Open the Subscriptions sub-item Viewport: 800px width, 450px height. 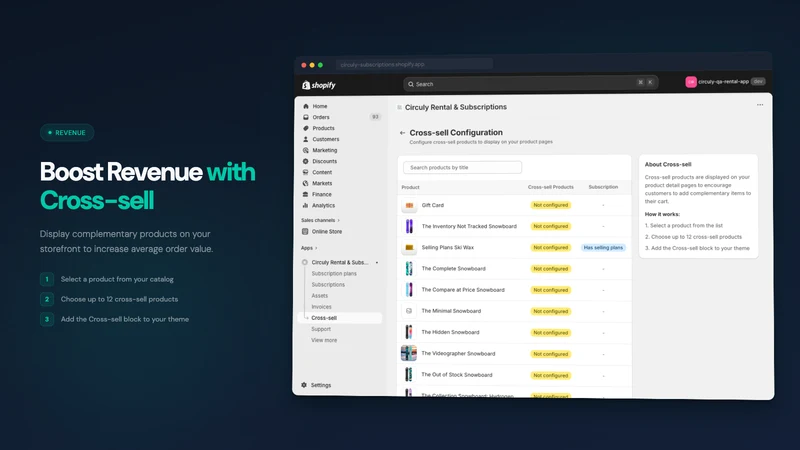[x=328, y=285]
